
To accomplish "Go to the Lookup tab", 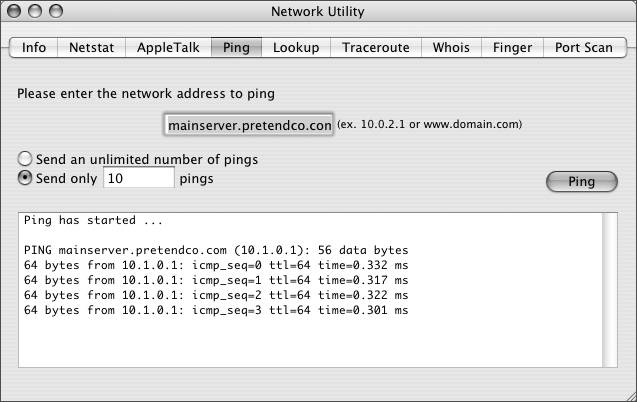I will 296,48.
